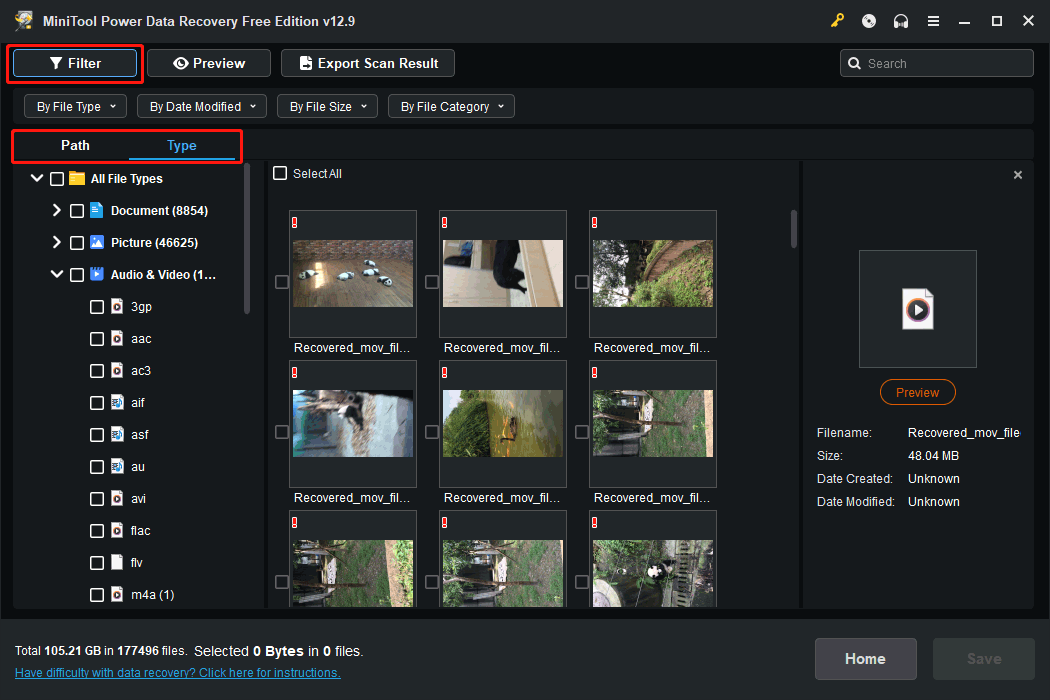
Task: Click the aif file type icon
Action: pyautogui.click(x=117, y=403)
